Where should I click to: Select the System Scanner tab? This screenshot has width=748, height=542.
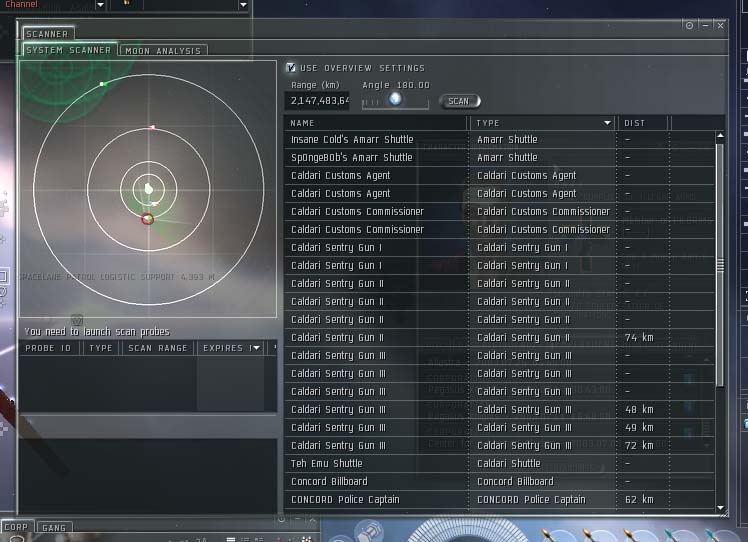69,50
